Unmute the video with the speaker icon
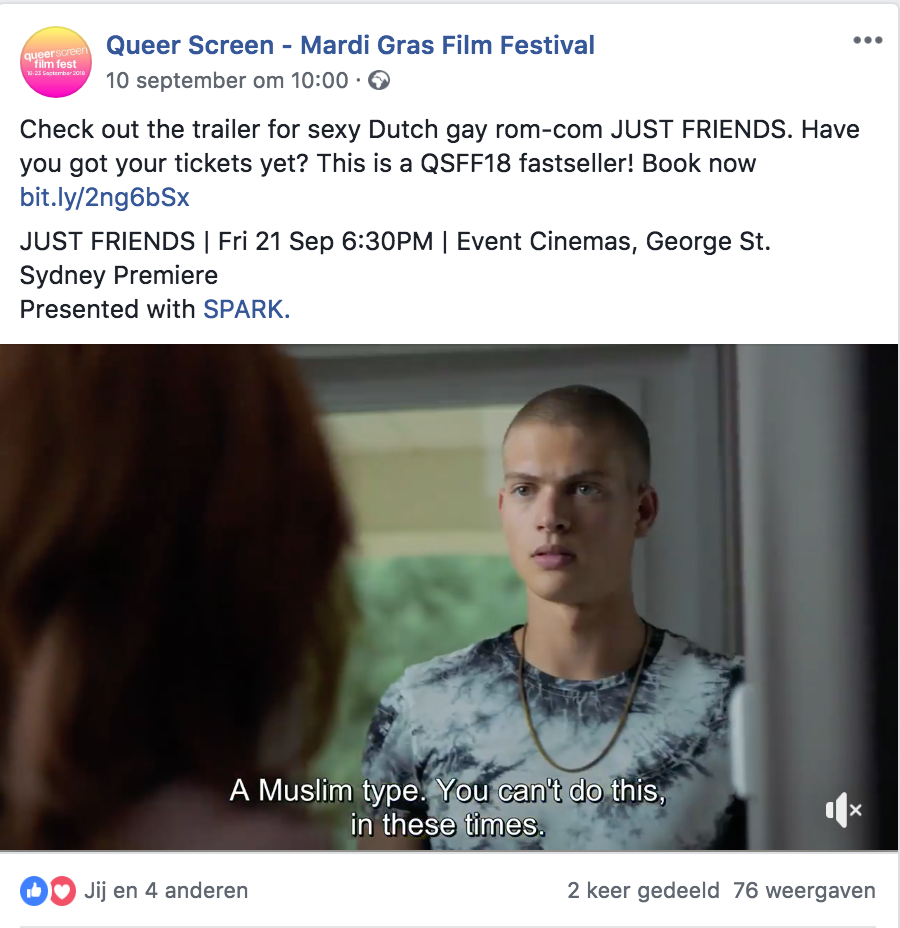Viewport: 900px width, 928px height. [843, 809]
